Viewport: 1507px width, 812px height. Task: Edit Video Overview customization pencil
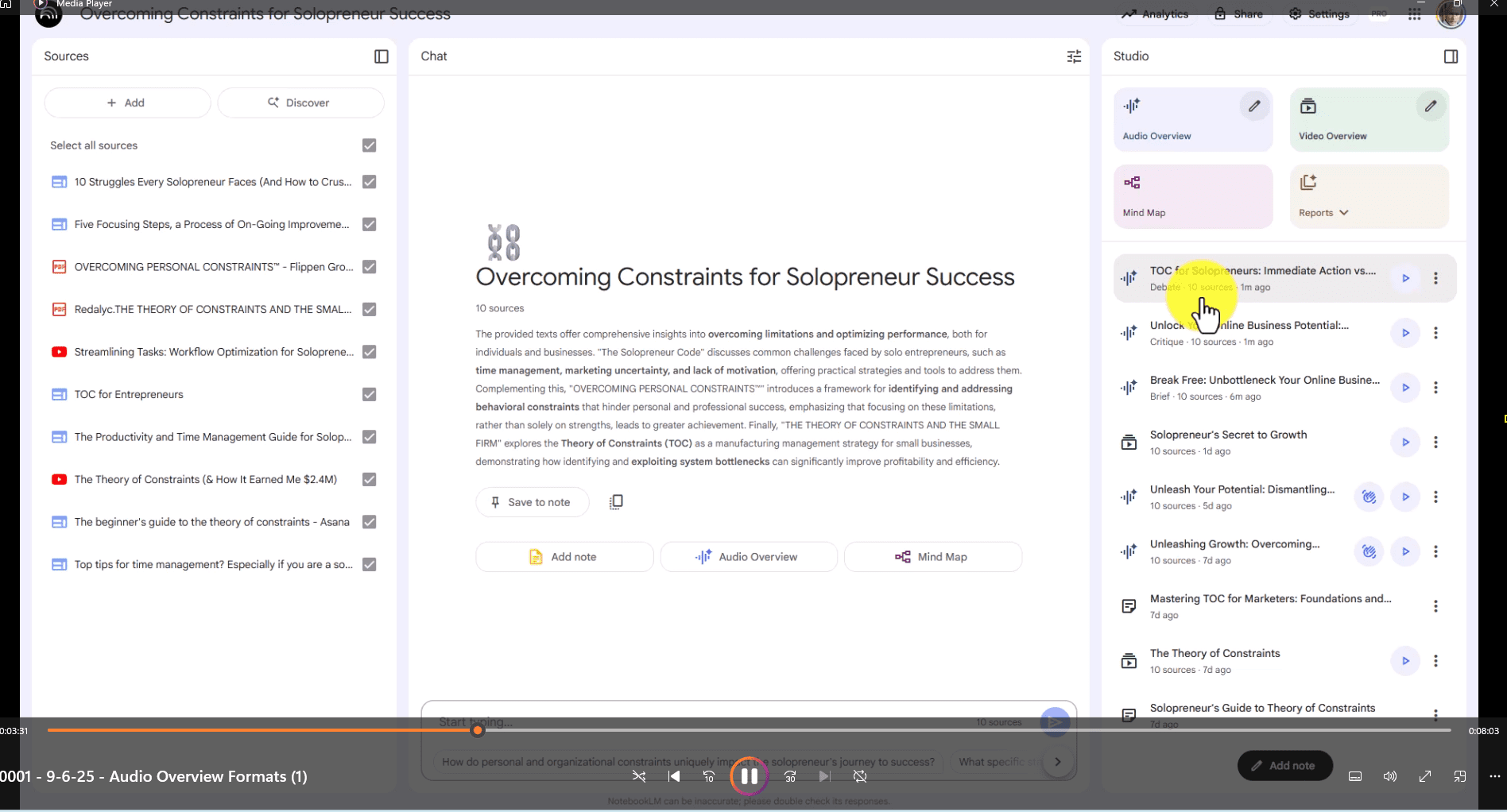tap(1431, 106)
